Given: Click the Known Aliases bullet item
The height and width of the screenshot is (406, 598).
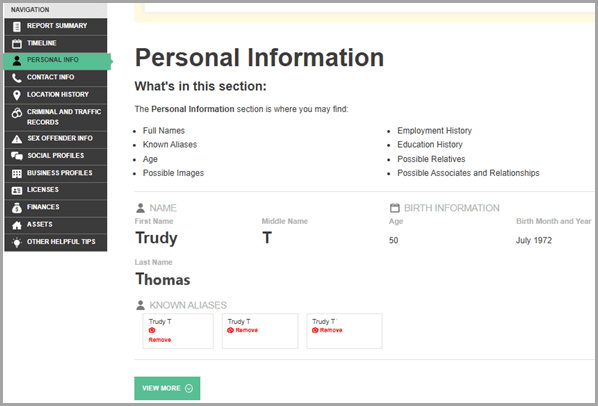Looking at the screenshot, I should 170,145.
